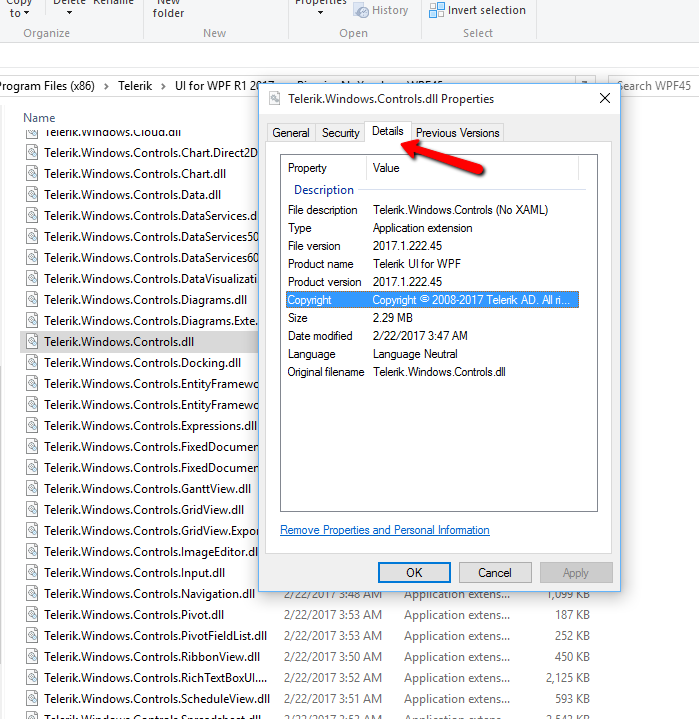This screenshot has height=719, width=699.
Task: Expand the Delete dropdown arrow
Action: [69, 13]
